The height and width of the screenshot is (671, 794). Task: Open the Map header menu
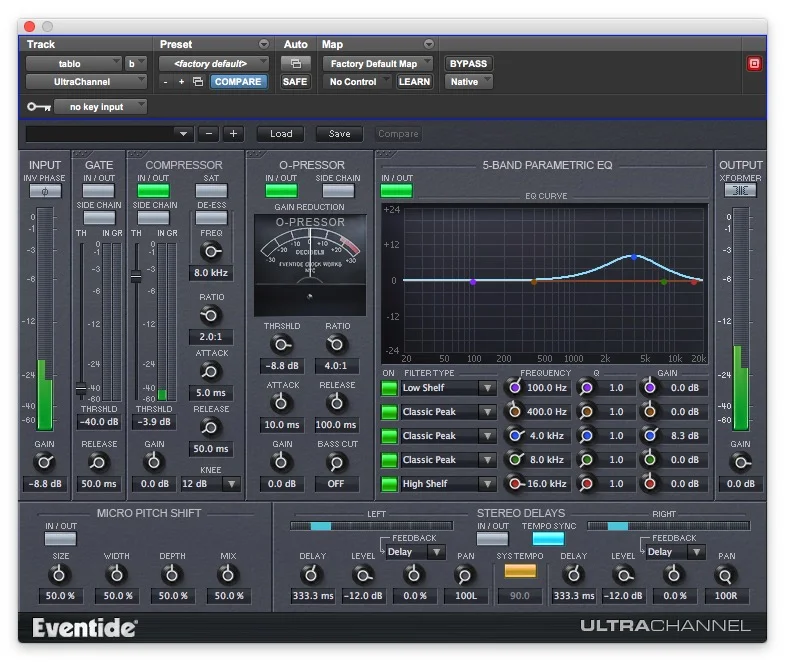point(429,44)
